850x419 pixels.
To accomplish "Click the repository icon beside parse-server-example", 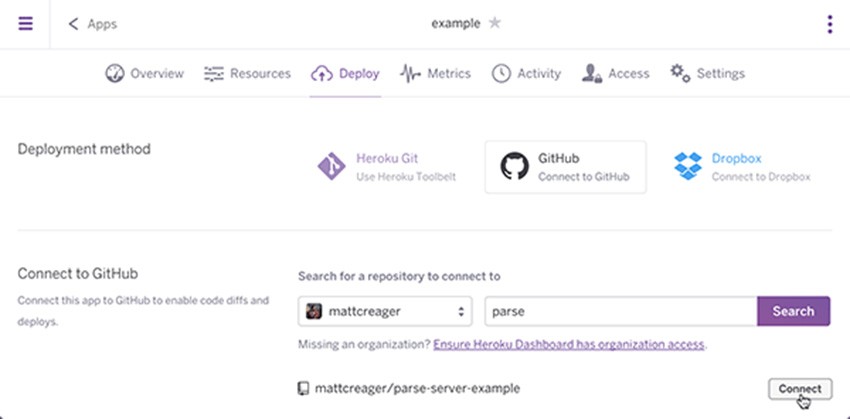I will (304, 389).
